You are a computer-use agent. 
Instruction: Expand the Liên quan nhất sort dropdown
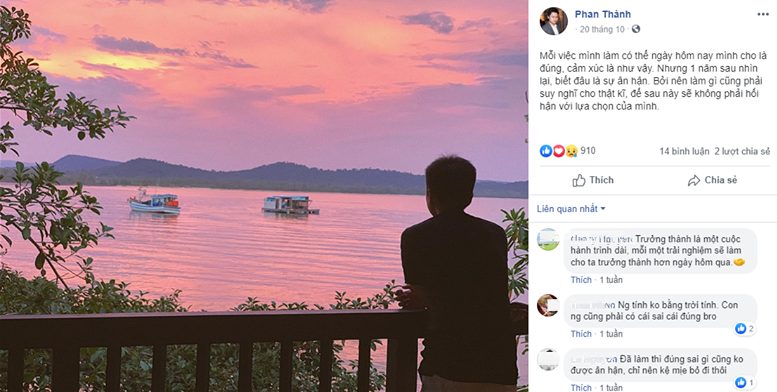point(571,209)
